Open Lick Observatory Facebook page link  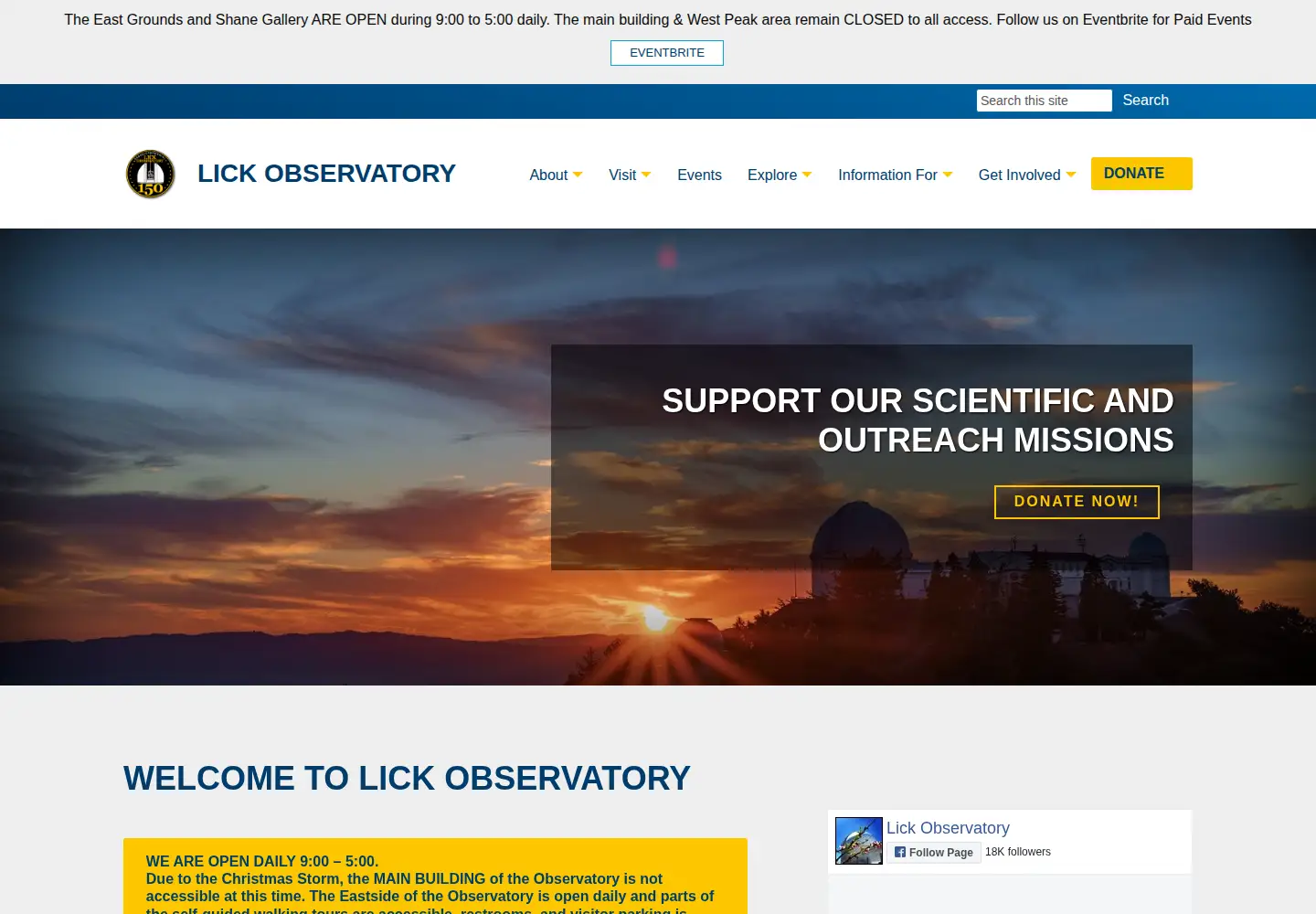(x=948, y=828)
